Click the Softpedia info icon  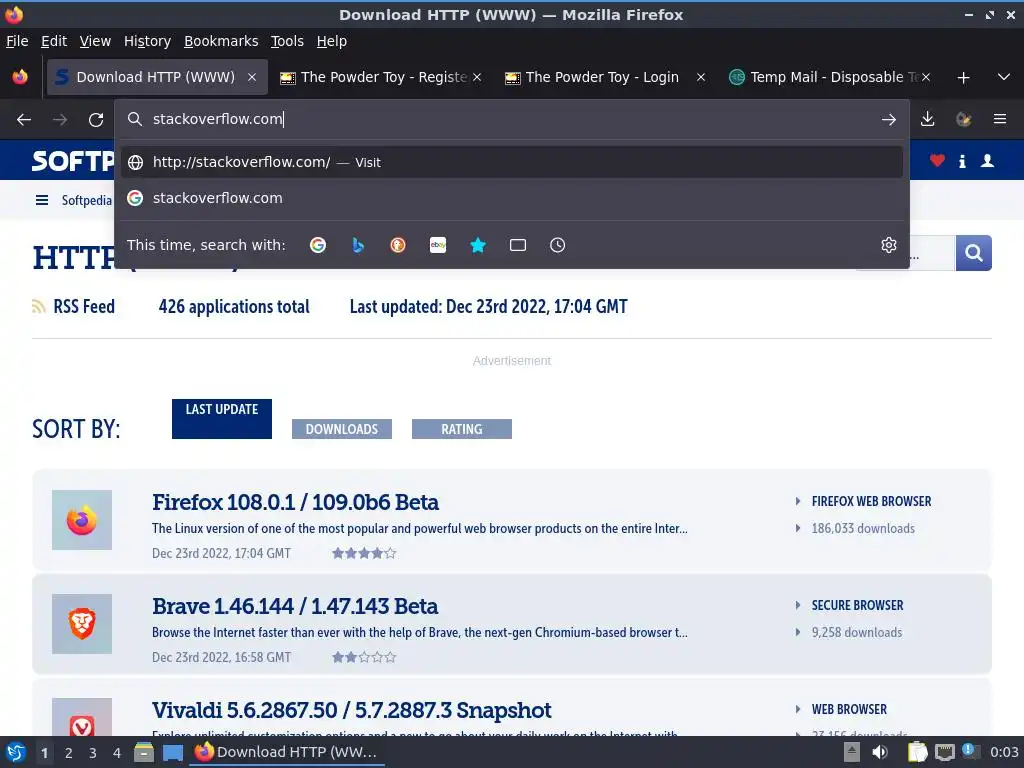pos(962,161)
